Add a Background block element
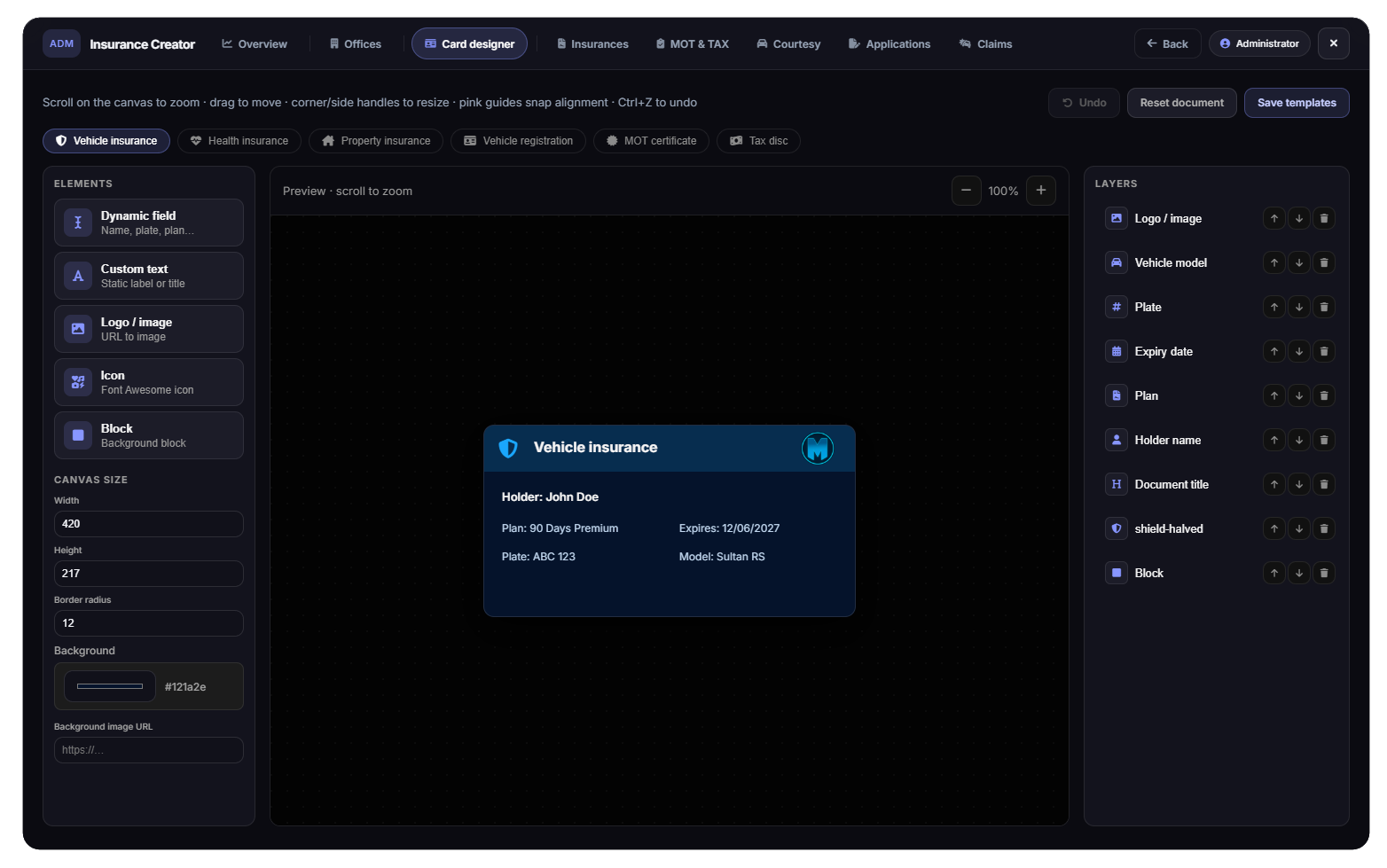Screen dimensions: 1387x868 (x=148, y=435)
